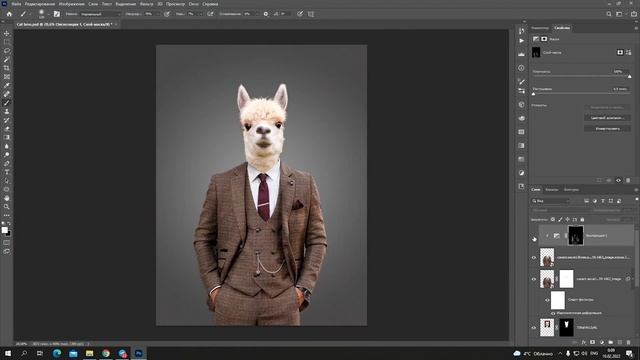Click the Home icon in options bar

(x=9, y=14)
